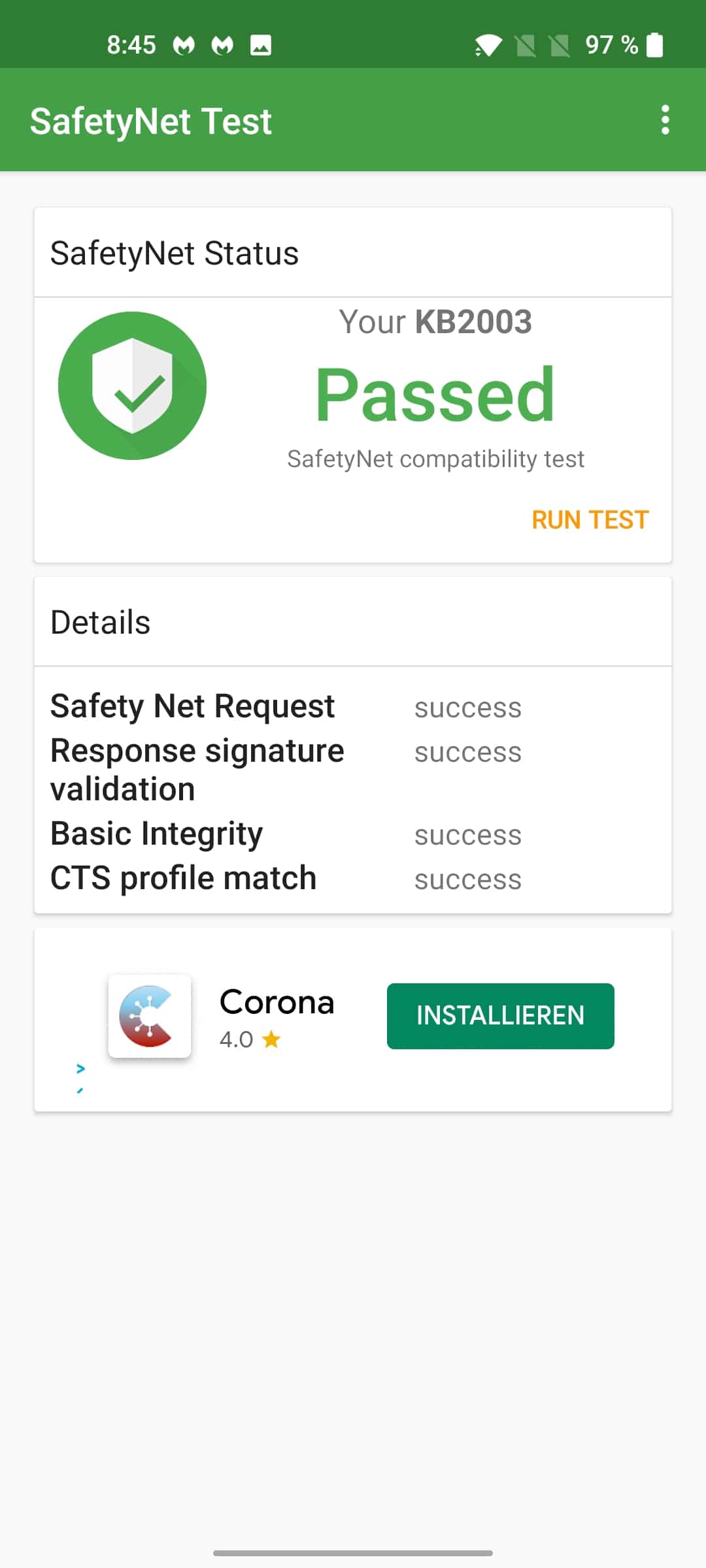This screenshot has width=706, height=1568.
Task: Tap the Safety Net Request row
Action: click(353, 707)
